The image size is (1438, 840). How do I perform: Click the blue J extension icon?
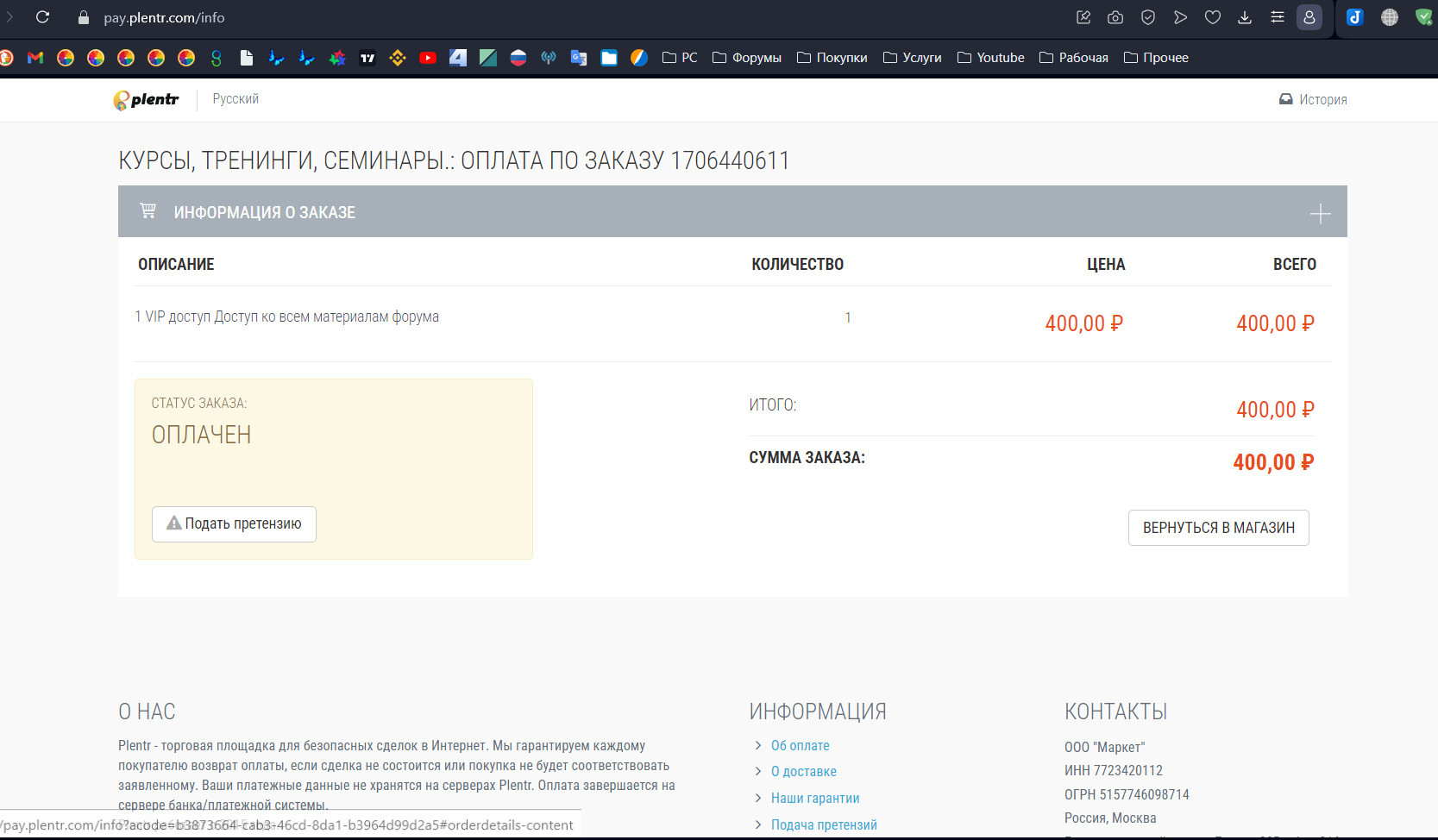tap(1355, 17)
